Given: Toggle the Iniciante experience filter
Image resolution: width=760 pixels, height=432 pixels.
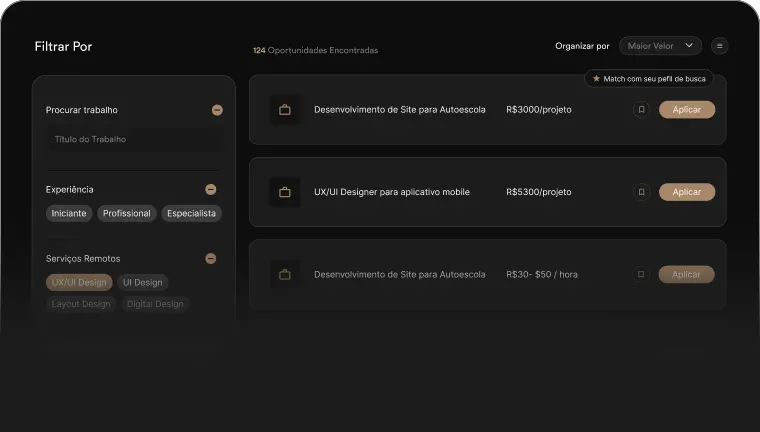Looking at the screenshot, I should click(69, 213).
